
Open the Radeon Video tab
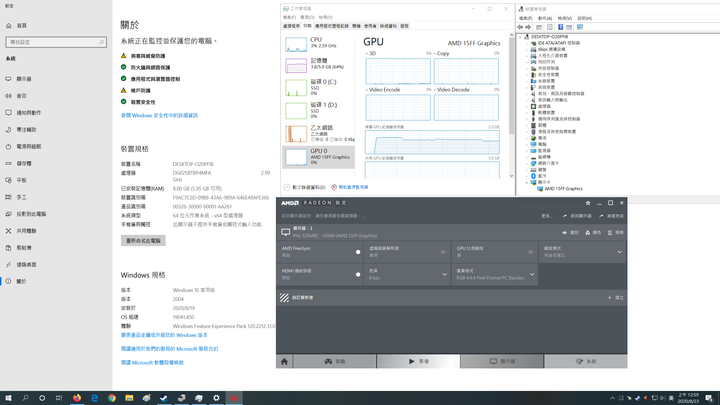point(418,361)
